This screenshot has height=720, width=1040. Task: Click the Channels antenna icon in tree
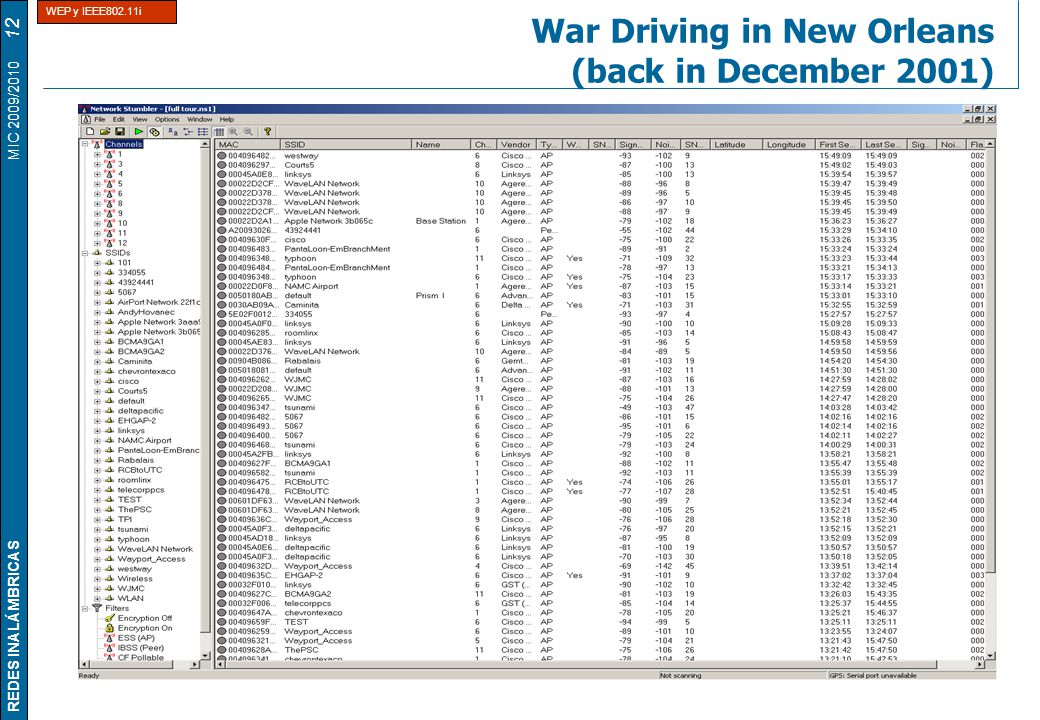tap(97, 144)
